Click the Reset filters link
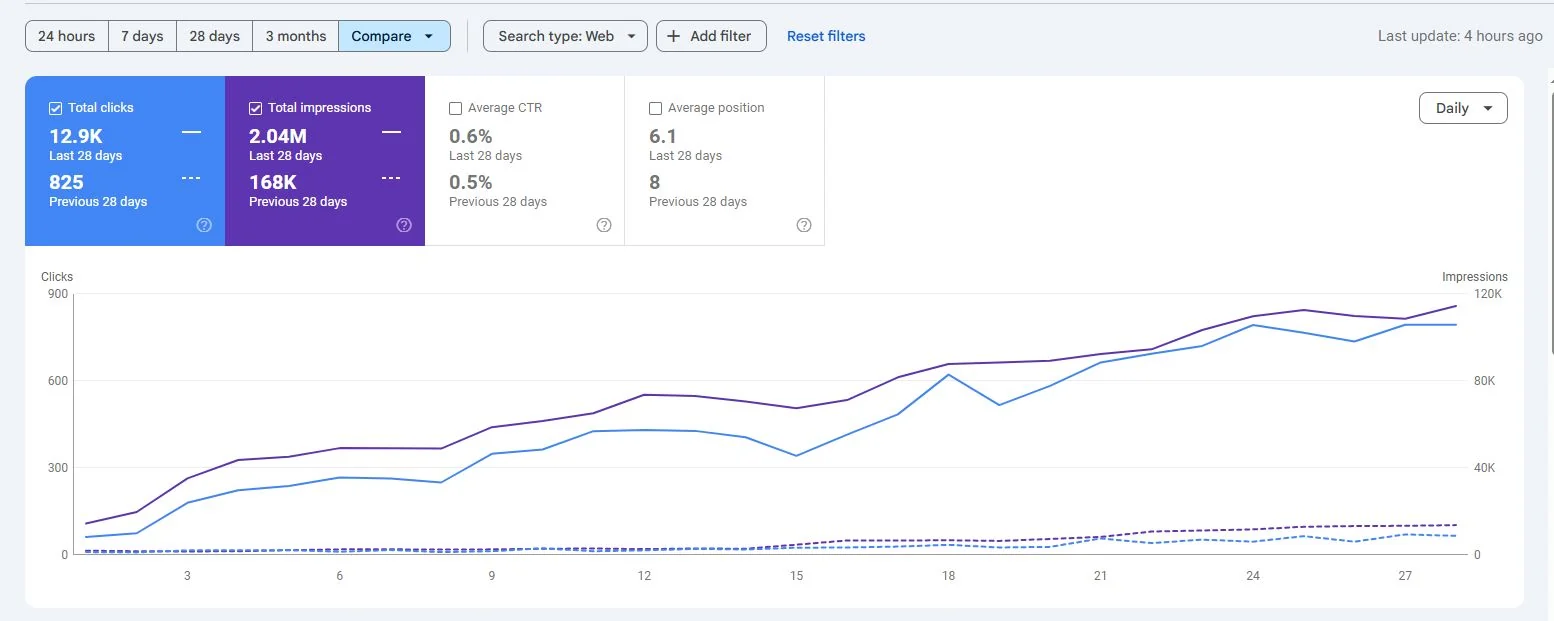This screenshot has height=621, width=1554. point(826,36)
